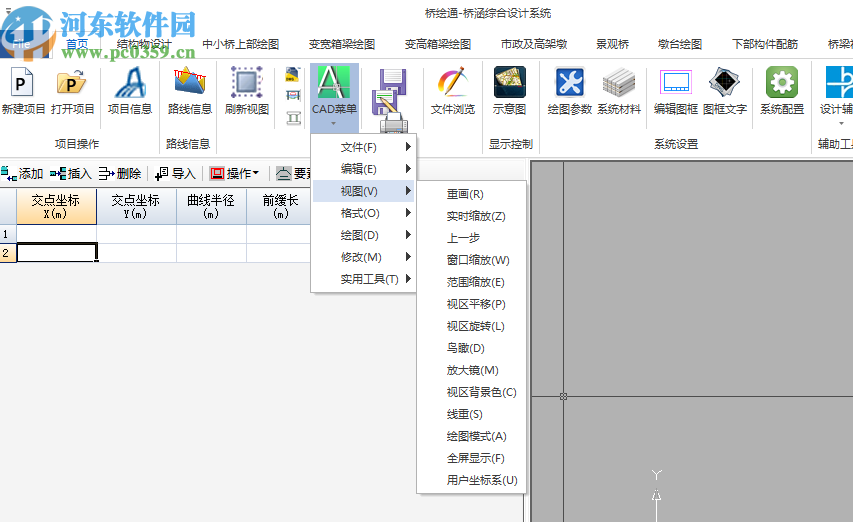Open 项目信息 project information
This screenshot has height=522, width=853.
tap(130, 91)
